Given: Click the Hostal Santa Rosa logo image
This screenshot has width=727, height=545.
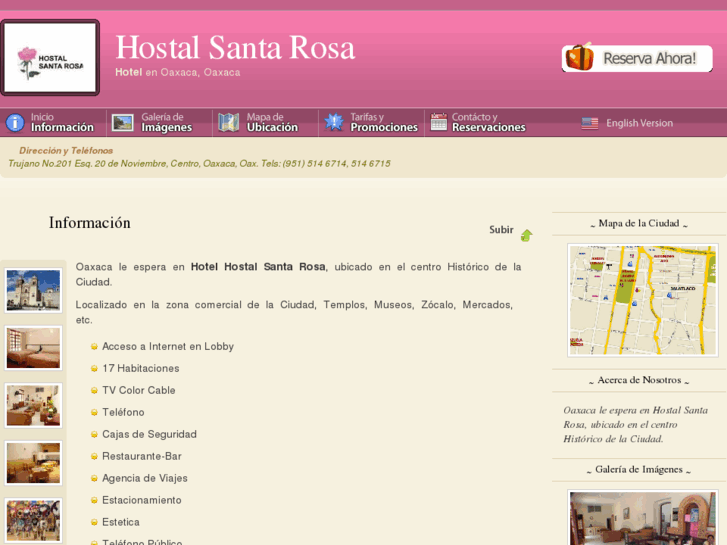Looking at the screenshot, I should coord(50,58).
